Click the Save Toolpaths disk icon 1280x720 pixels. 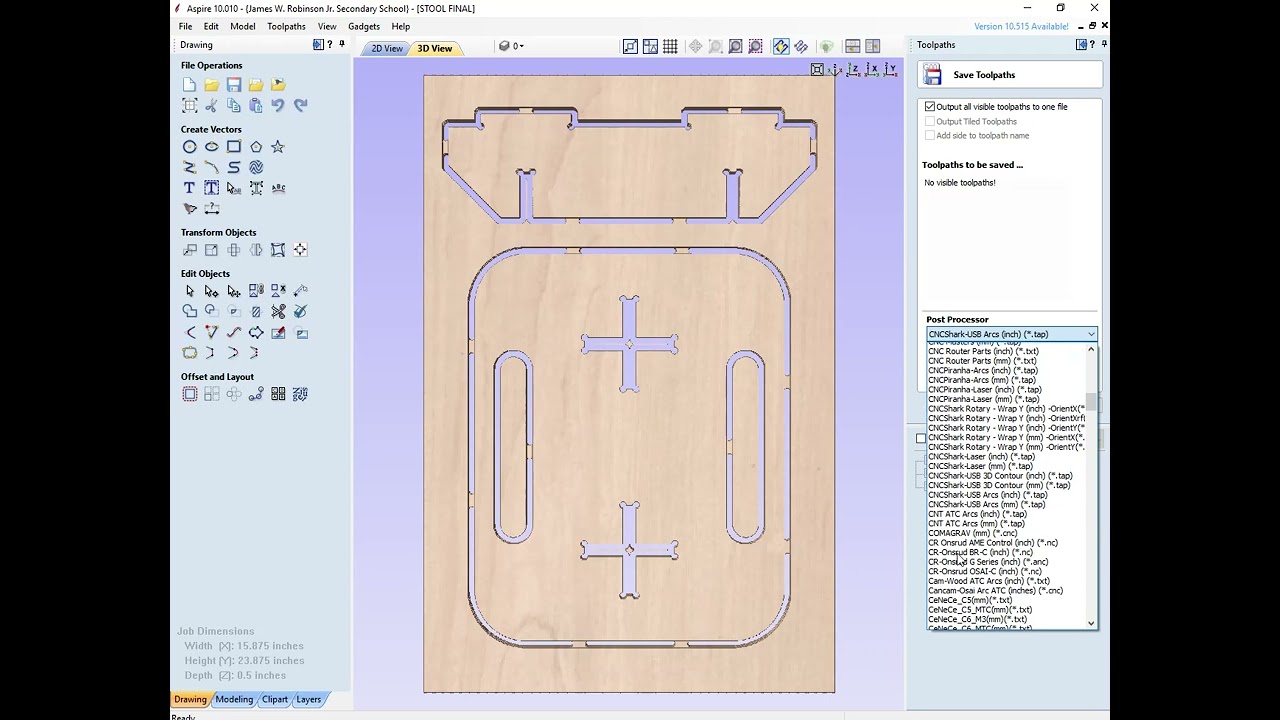coord(933,75)
